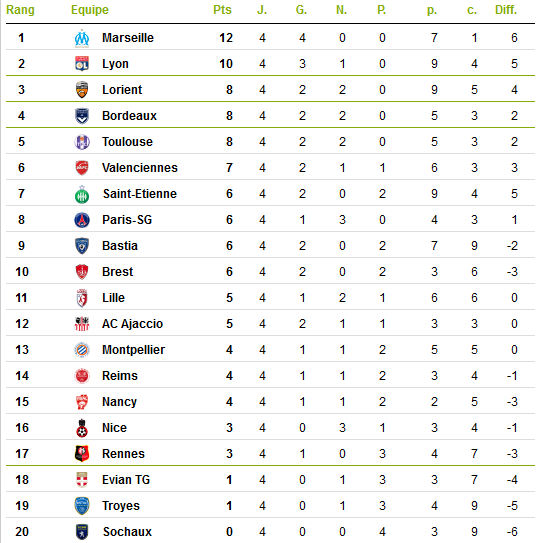Click the Toulouse team badge
This screenshot has width=536, height=543.
[82, 142]
